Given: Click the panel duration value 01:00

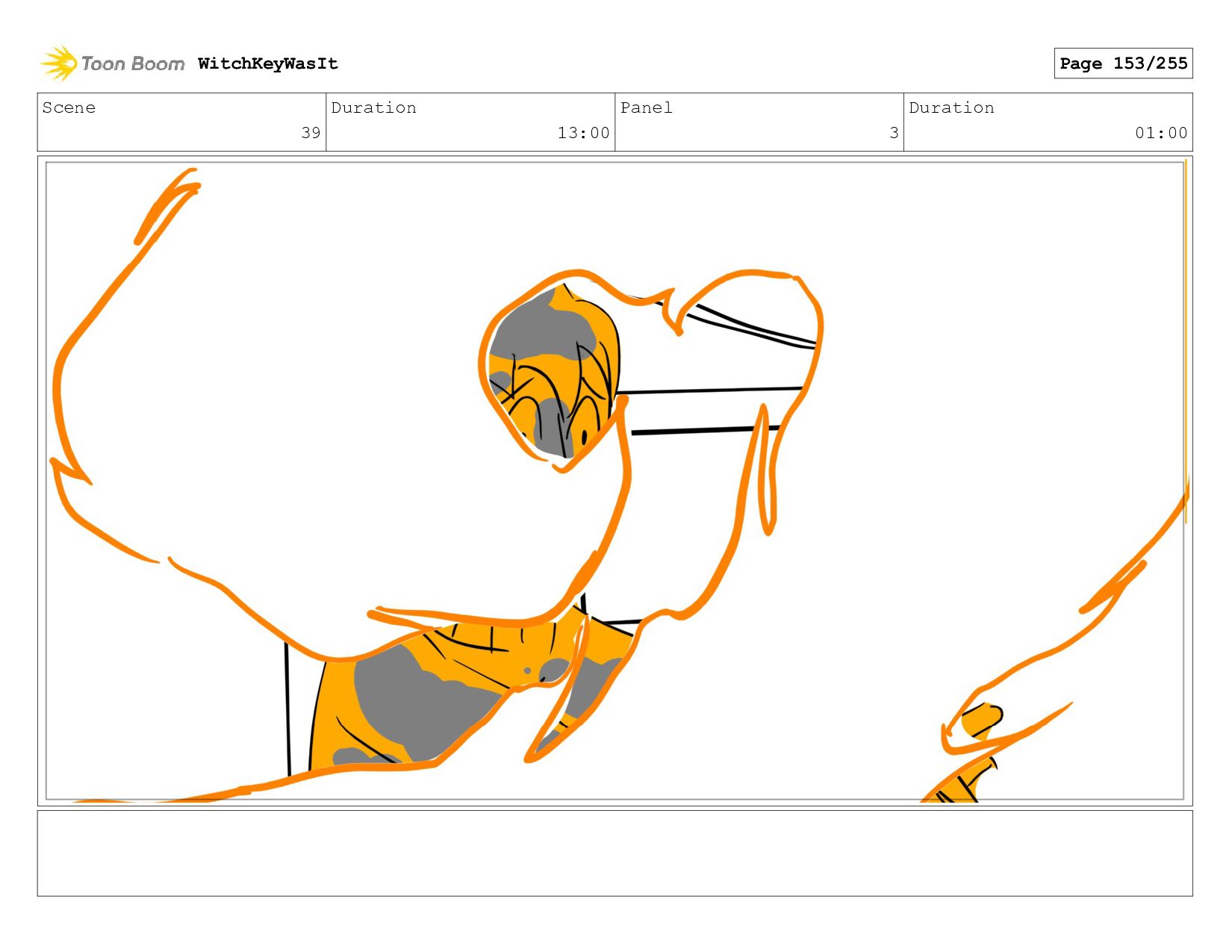Looking at the screenshot, I should (x=1161, y=133).
